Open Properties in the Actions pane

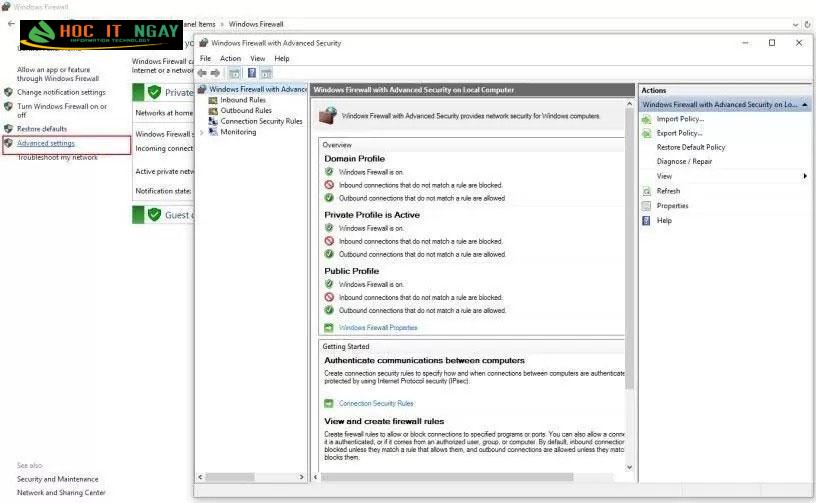(672, 206)
